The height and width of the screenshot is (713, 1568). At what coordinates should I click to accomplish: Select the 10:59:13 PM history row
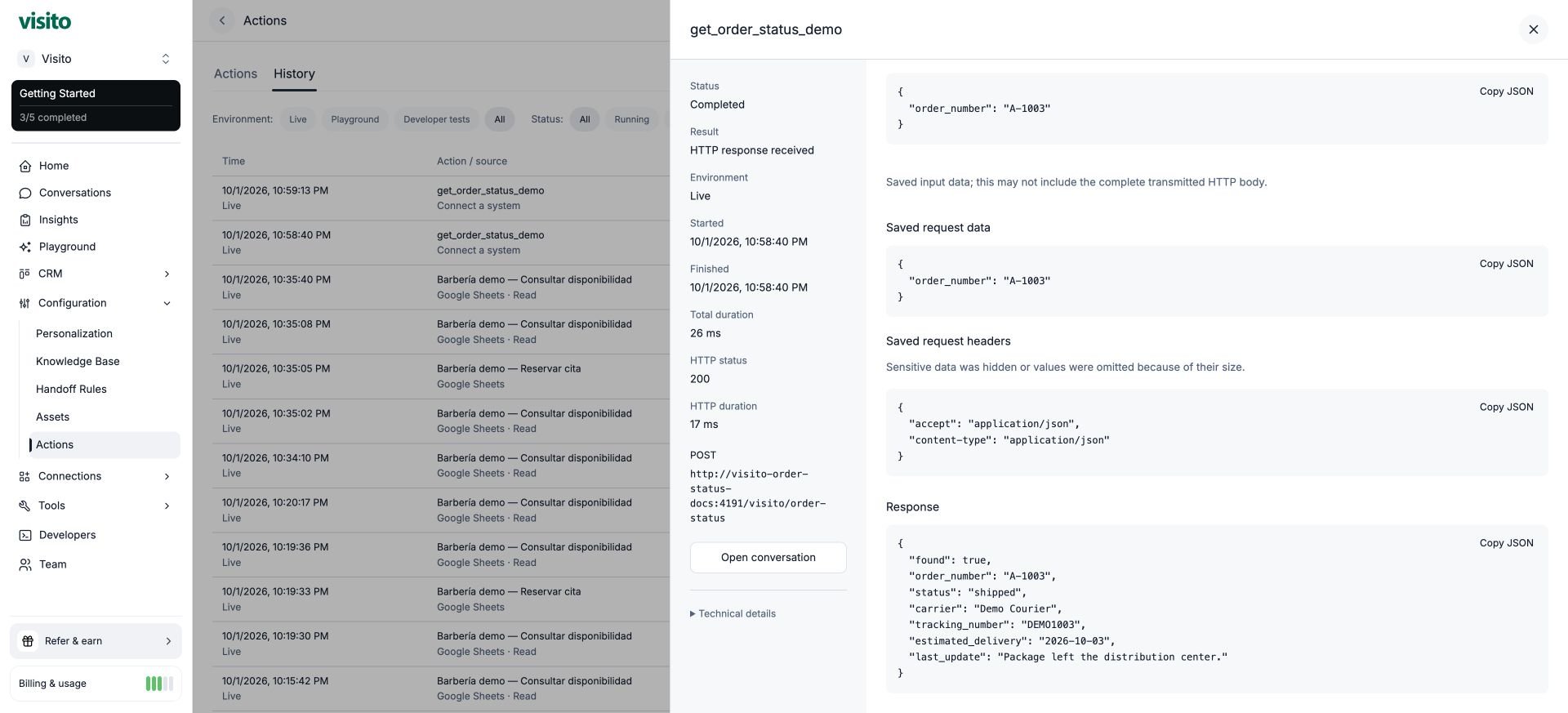pyautogui.click(x=441, y=198)
